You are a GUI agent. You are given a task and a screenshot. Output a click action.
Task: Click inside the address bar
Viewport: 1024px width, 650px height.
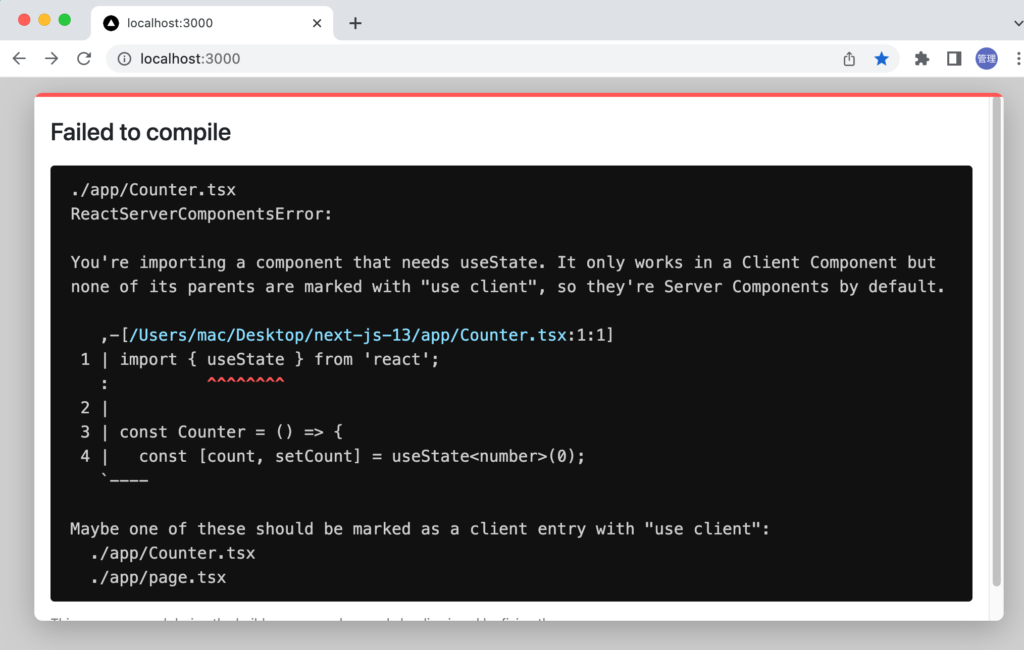pos(400,58)
